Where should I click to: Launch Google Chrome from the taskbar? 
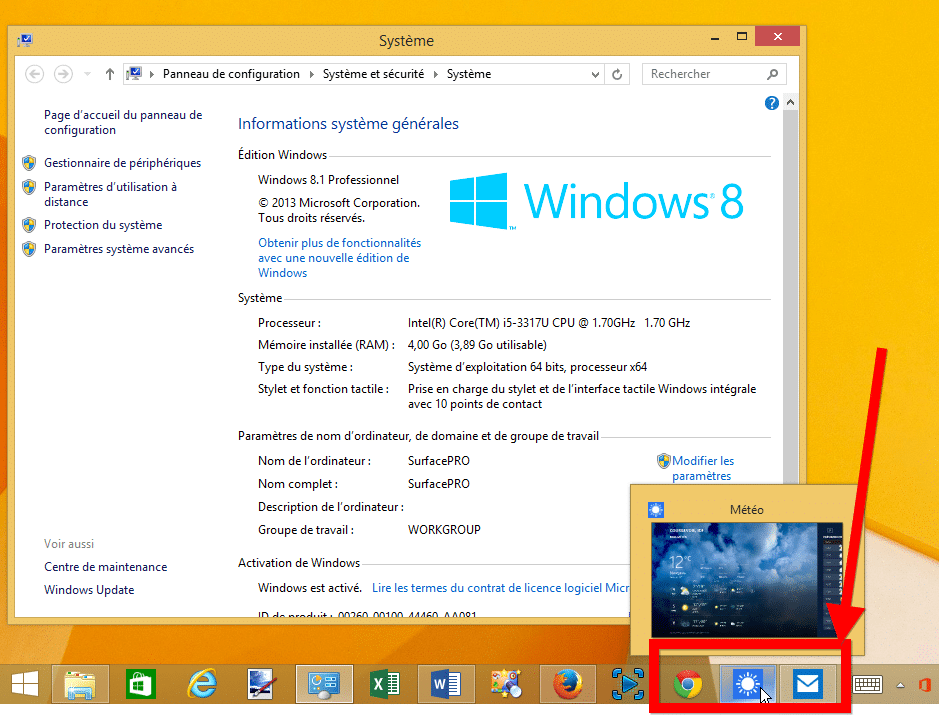(x=688, y=683)
